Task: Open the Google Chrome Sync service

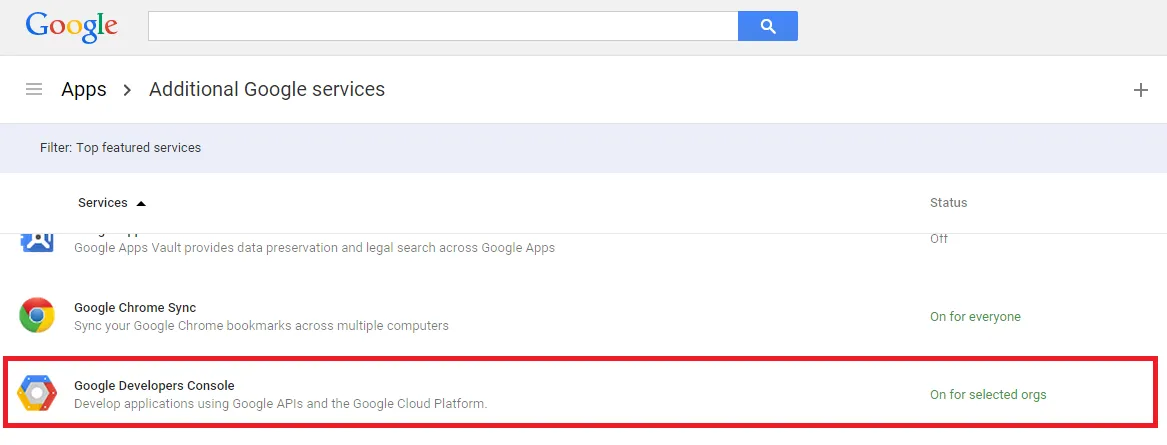Action: (135, 307)
